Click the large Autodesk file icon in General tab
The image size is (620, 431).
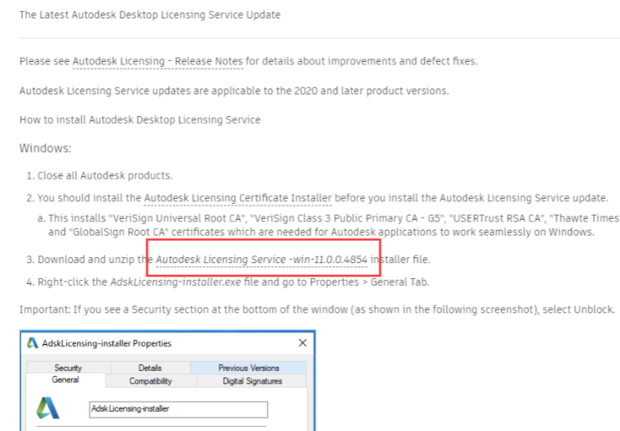48,408
